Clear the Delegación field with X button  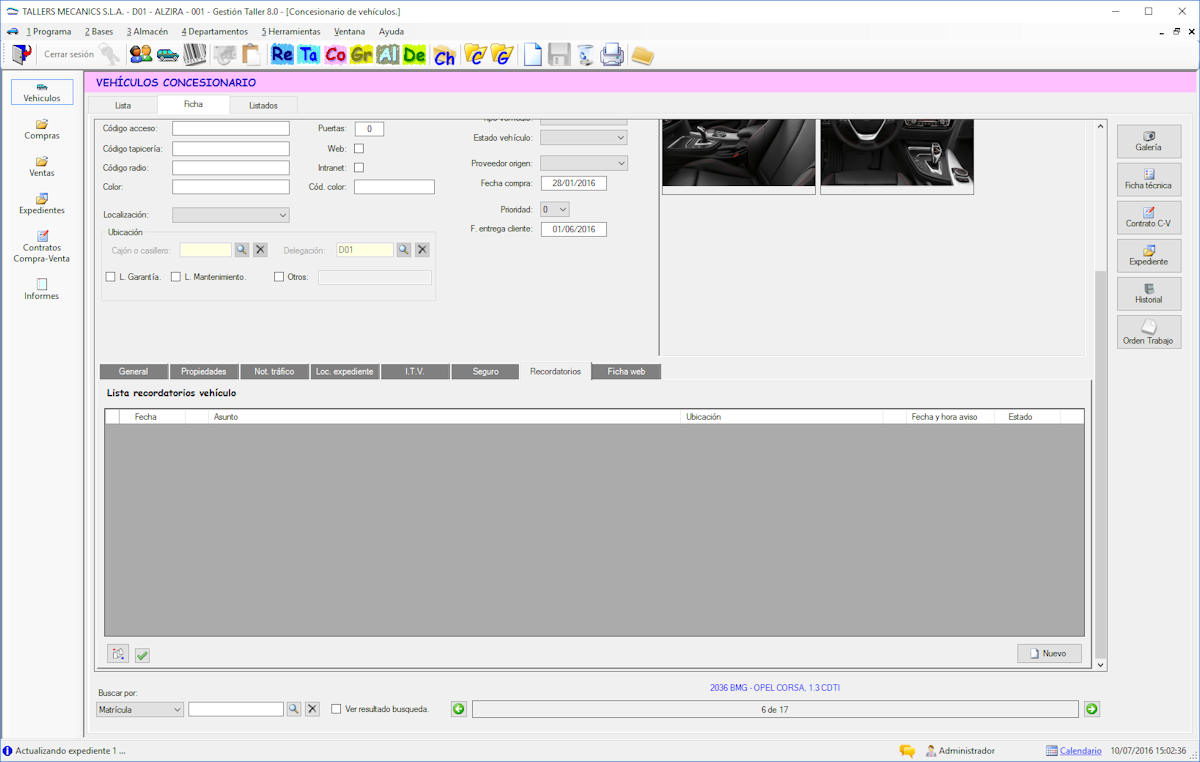[422, 249]
